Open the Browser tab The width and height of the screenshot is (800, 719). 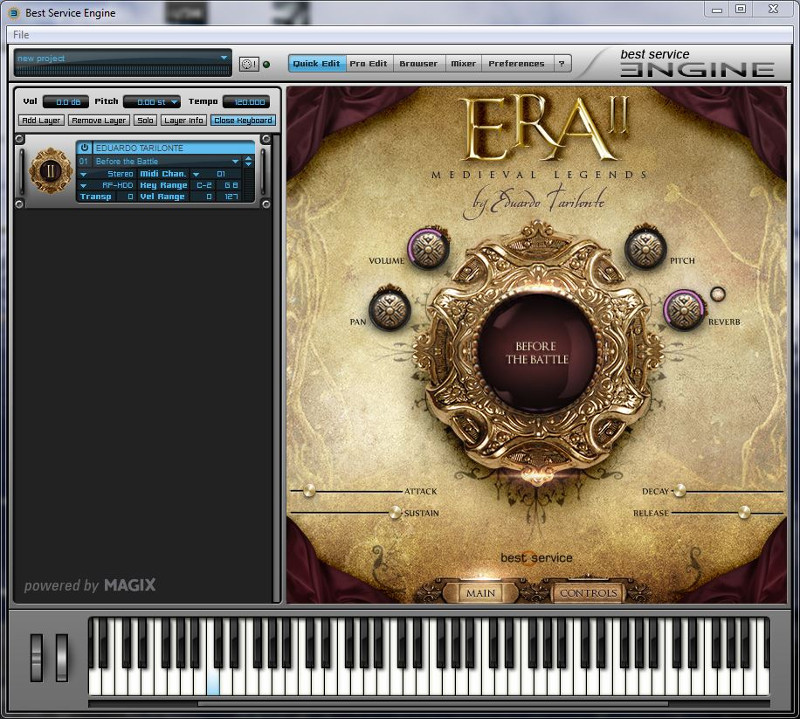418,63
